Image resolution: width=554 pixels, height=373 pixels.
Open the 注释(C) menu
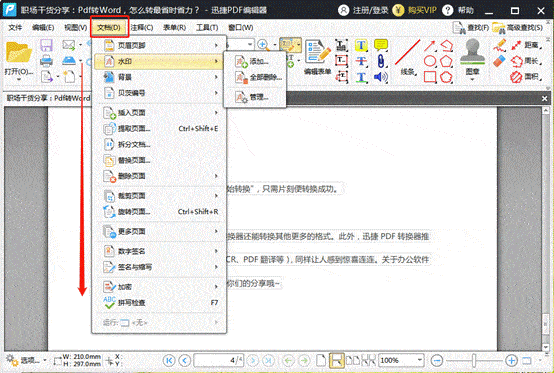click(142, 28)
